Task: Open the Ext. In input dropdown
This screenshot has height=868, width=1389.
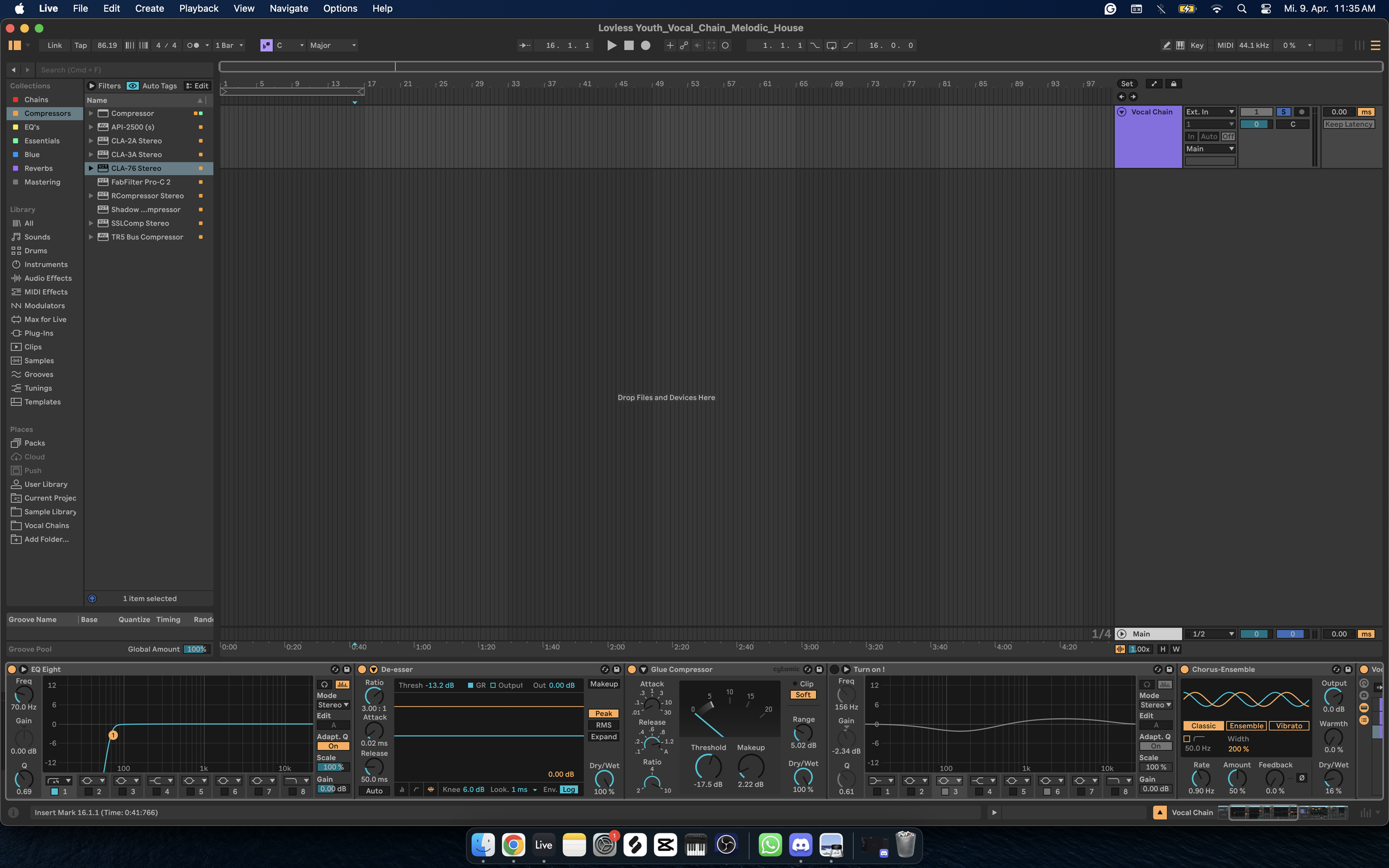Action: click(x=1210, y=112)
